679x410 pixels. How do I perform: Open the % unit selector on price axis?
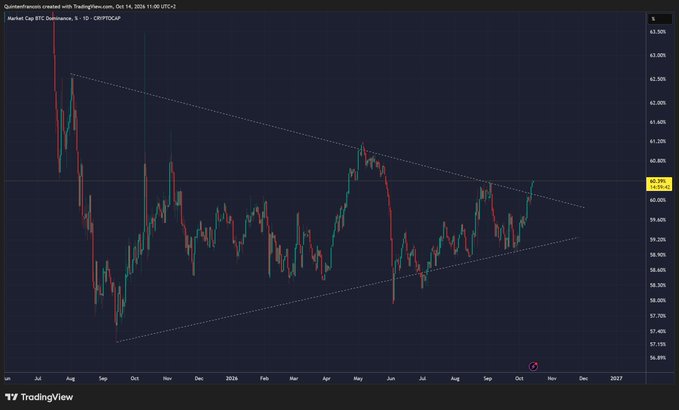tap(660, 19)
